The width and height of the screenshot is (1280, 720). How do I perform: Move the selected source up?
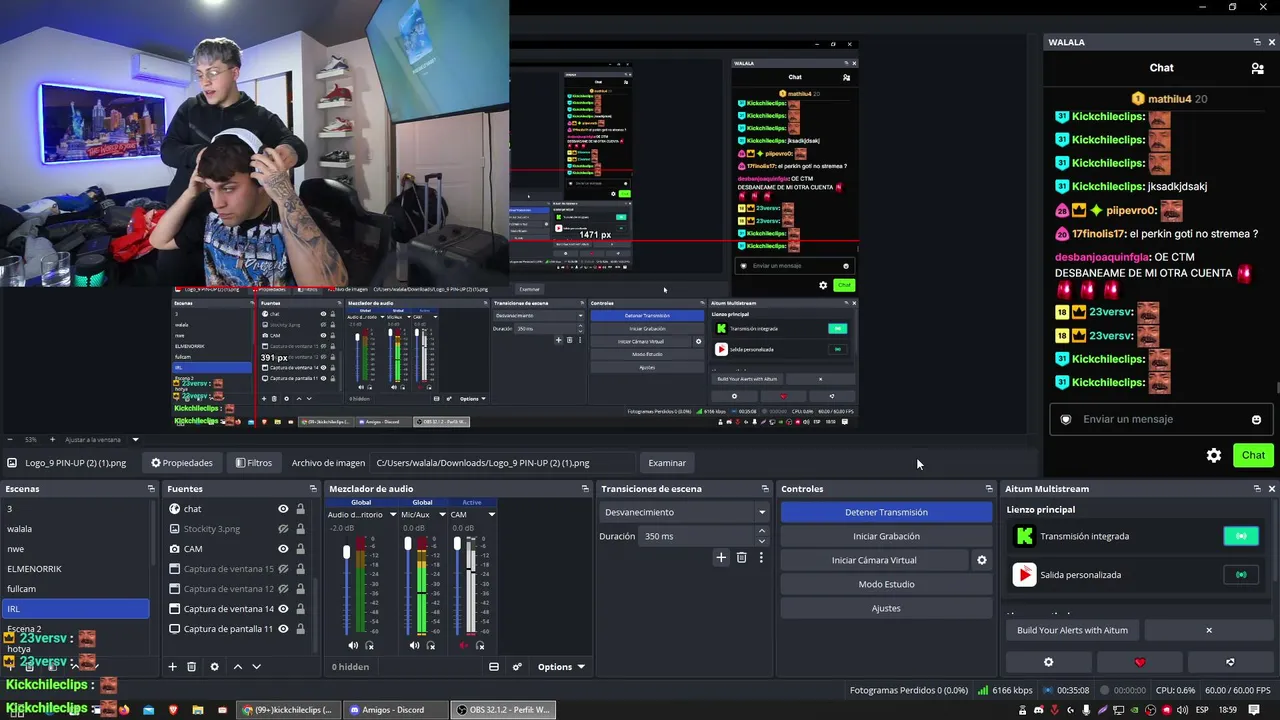coord(237,667)
